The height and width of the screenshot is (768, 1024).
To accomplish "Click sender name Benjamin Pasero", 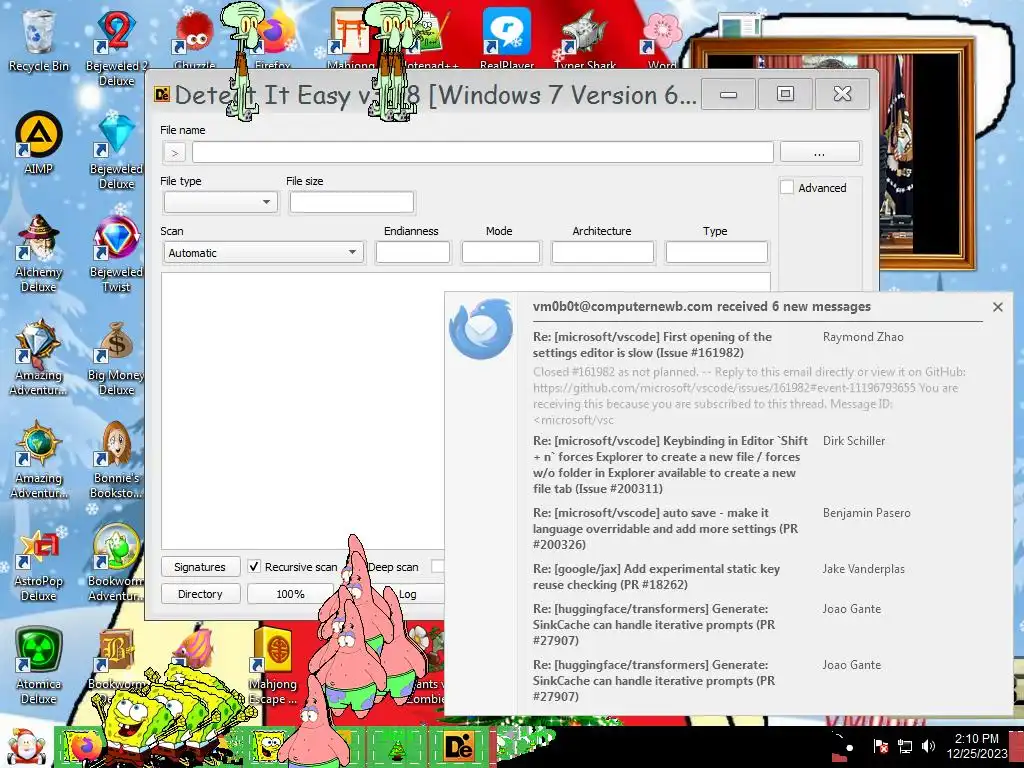I will click(x=867, y=513).
